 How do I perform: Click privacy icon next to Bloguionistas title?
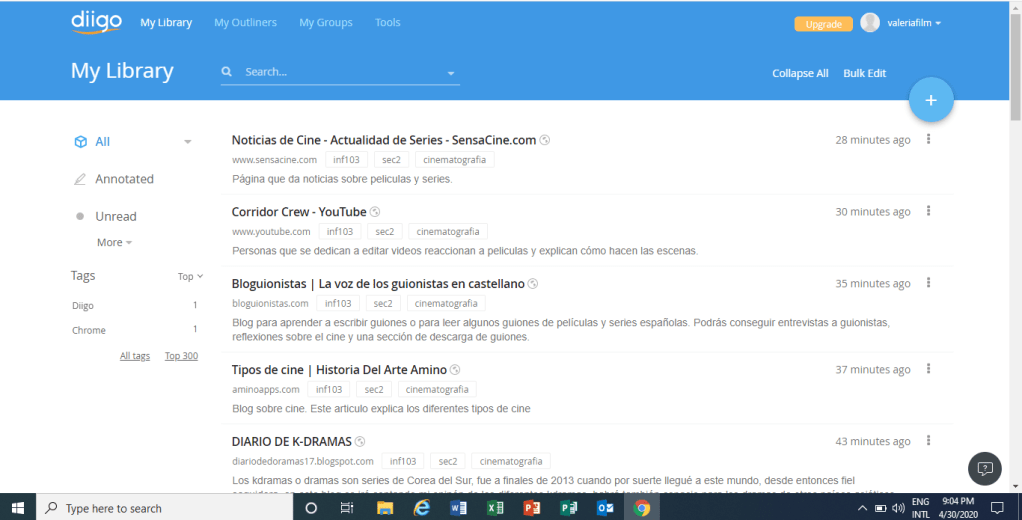pyautogui.click(x=533, y=284)
